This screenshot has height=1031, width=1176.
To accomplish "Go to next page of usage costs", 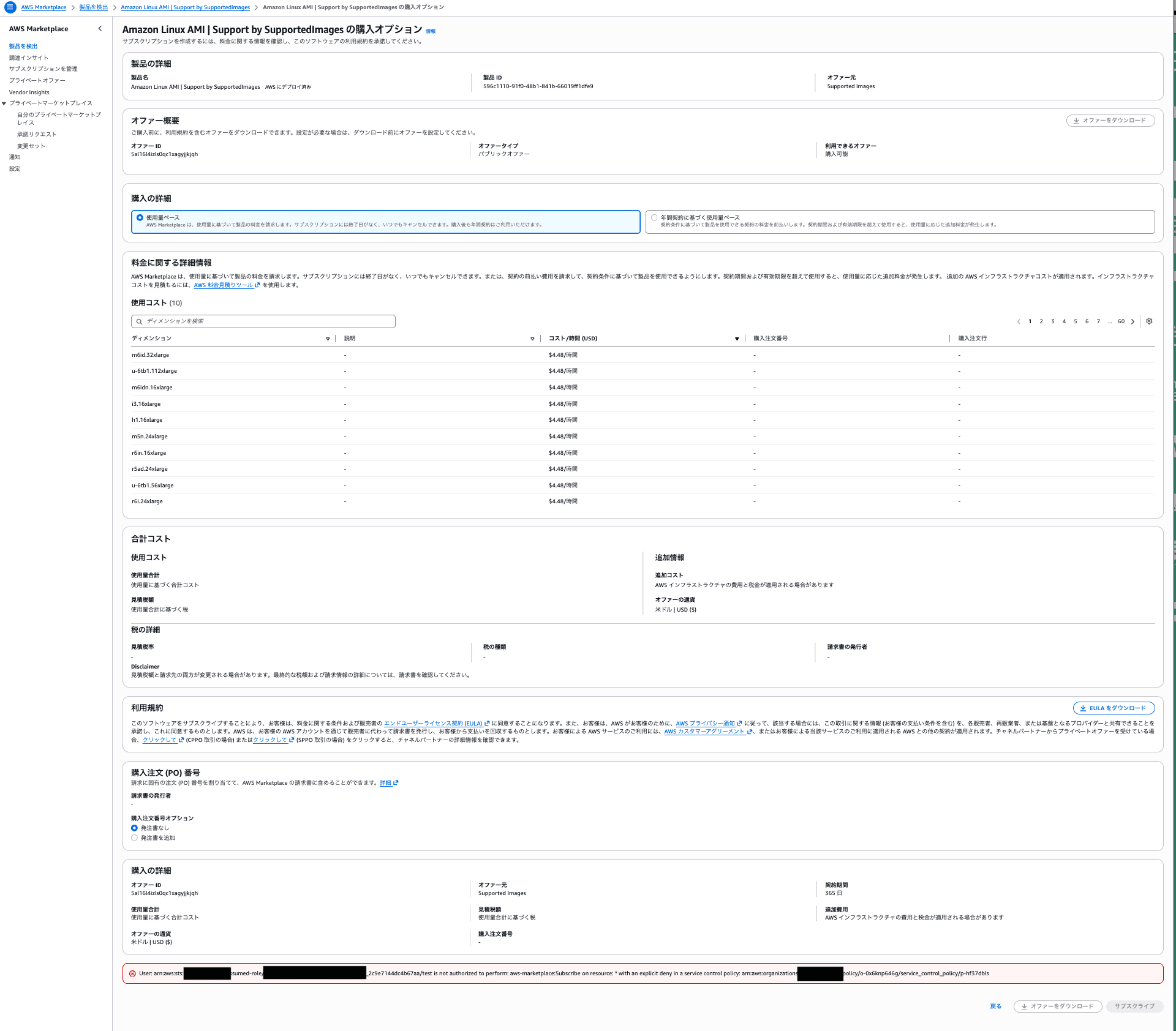I will click(1133, 321).
